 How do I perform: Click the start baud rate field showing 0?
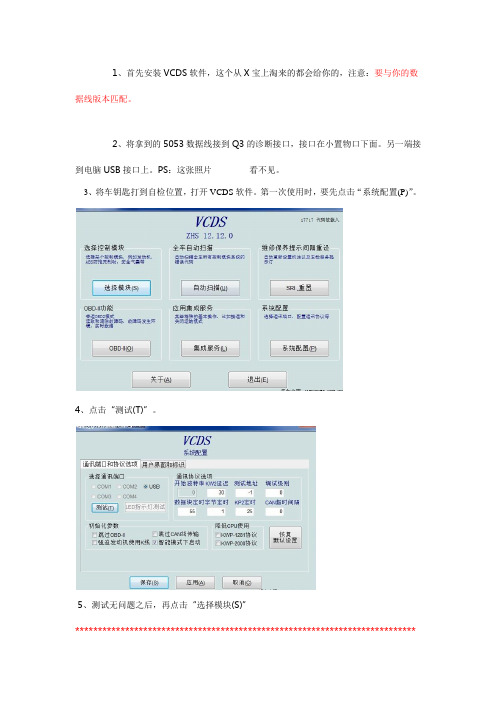point(187,492)
